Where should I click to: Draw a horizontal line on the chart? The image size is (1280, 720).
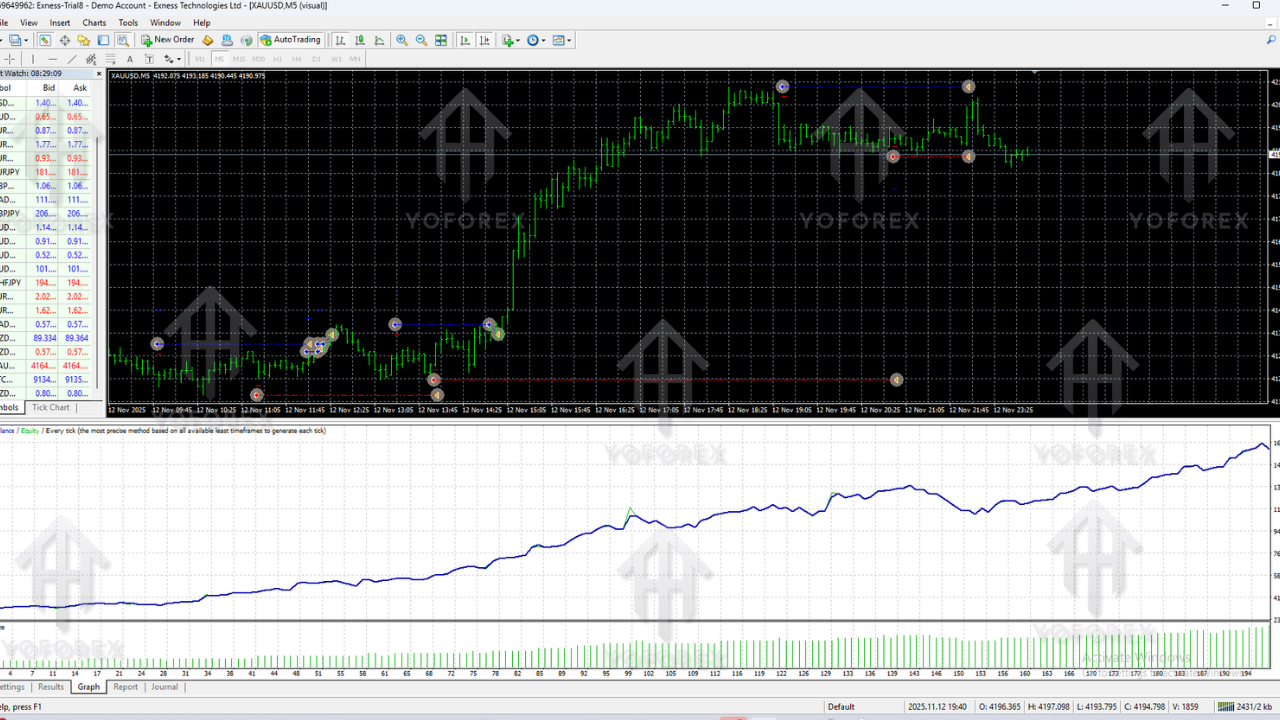52,58
